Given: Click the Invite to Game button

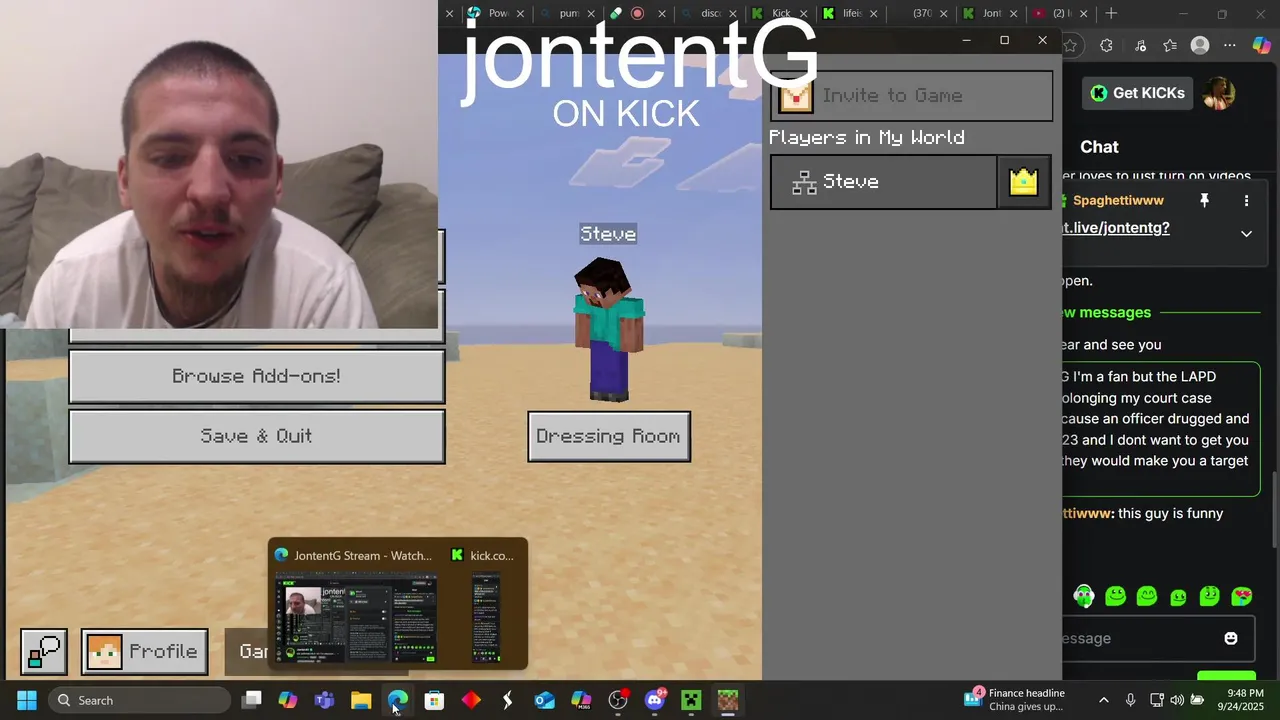Looking at the screenshot, I should click(911, 96).
